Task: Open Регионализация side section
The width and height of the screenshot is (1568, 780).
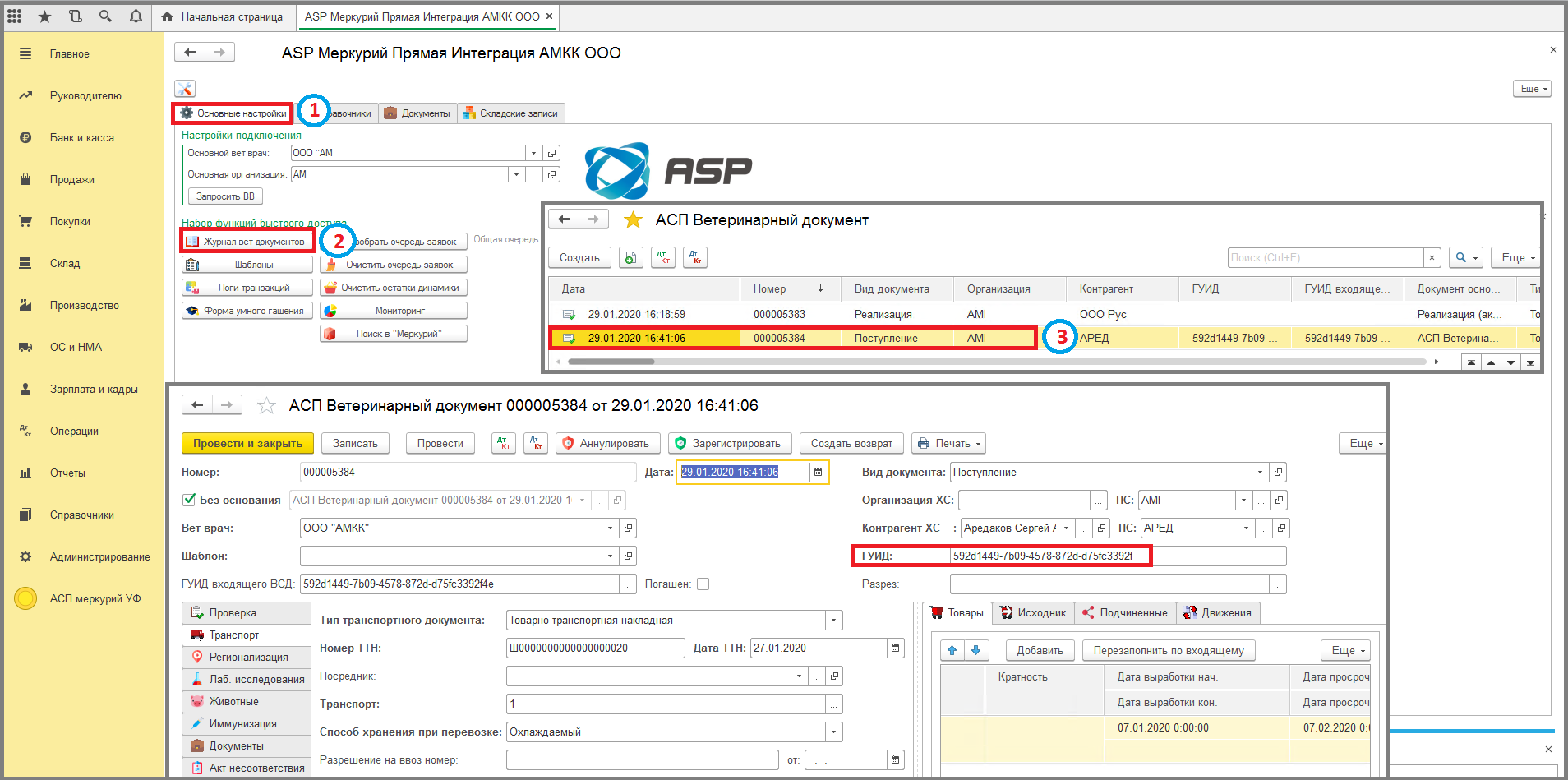Action: (x=247, y=657)
